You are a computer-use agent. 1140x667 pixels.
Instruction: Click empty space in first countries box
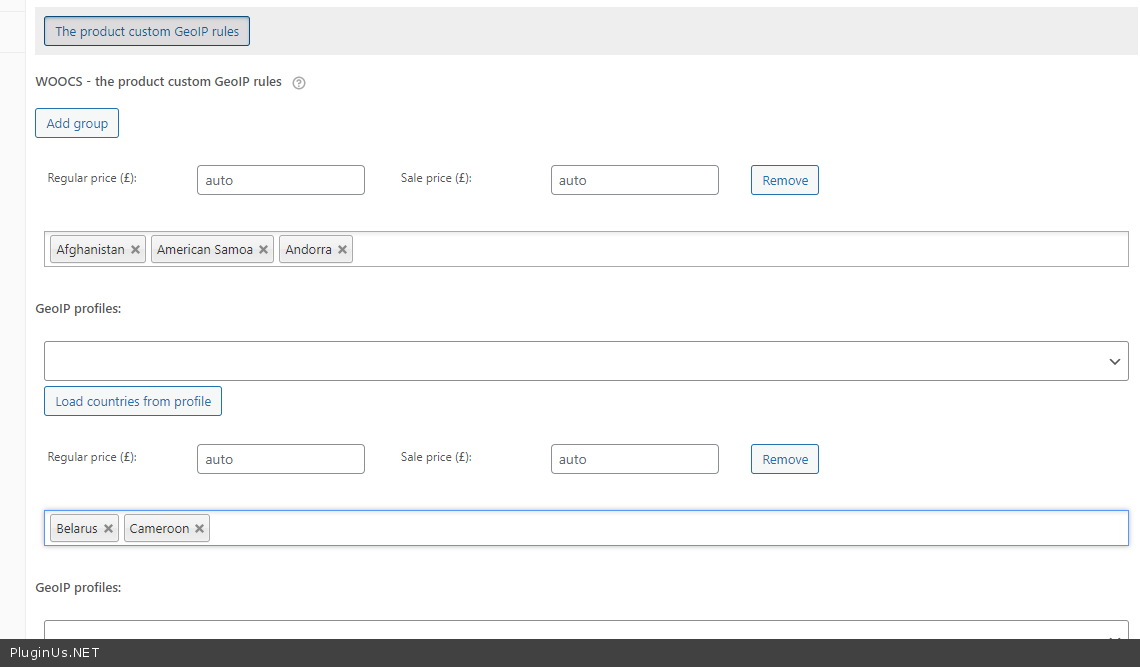click(x=740, y=250)
